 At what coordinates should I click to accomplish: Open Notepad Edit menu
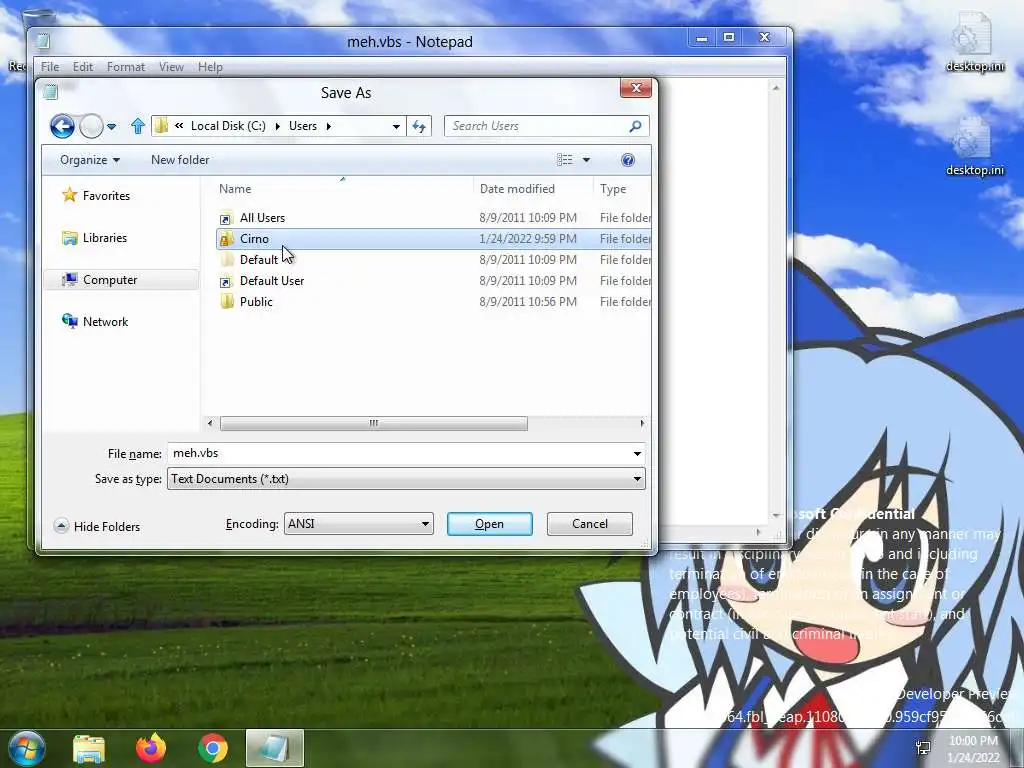(82, 67)
